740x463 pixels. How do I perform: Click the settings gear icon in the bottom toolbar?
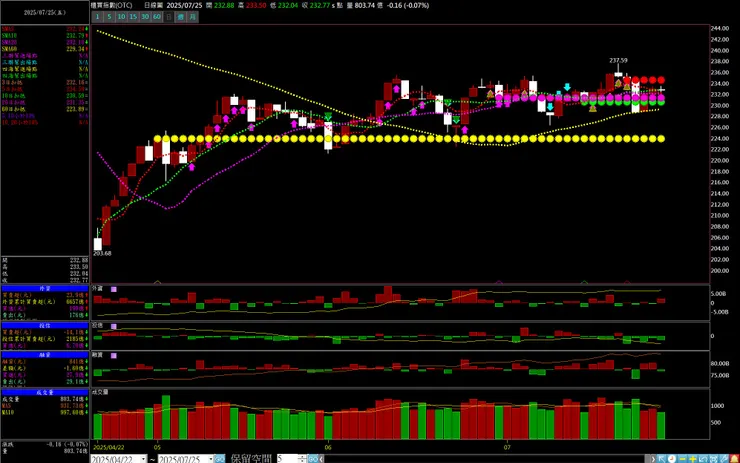click(713, 459)
